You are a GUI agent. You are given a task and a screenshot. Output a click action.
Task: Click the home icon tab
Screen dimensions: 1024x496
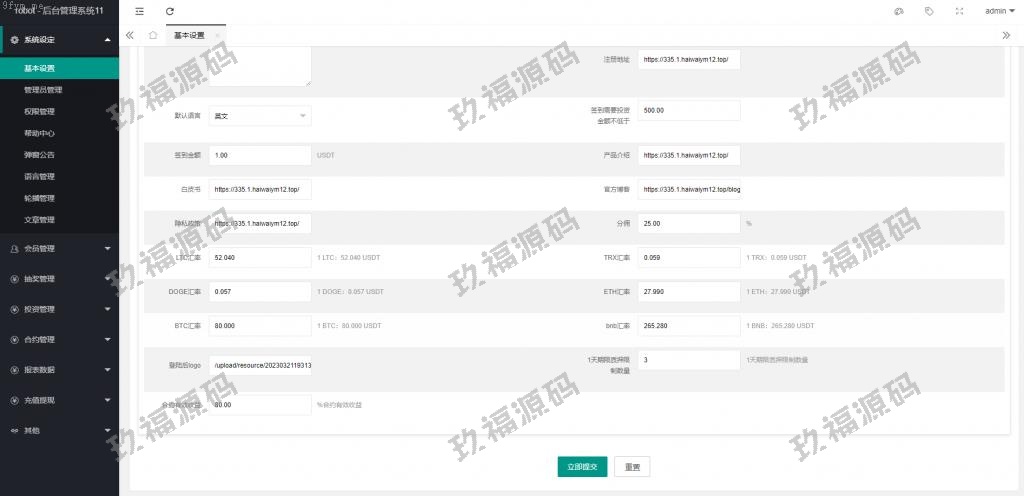[x=152, y=35]
